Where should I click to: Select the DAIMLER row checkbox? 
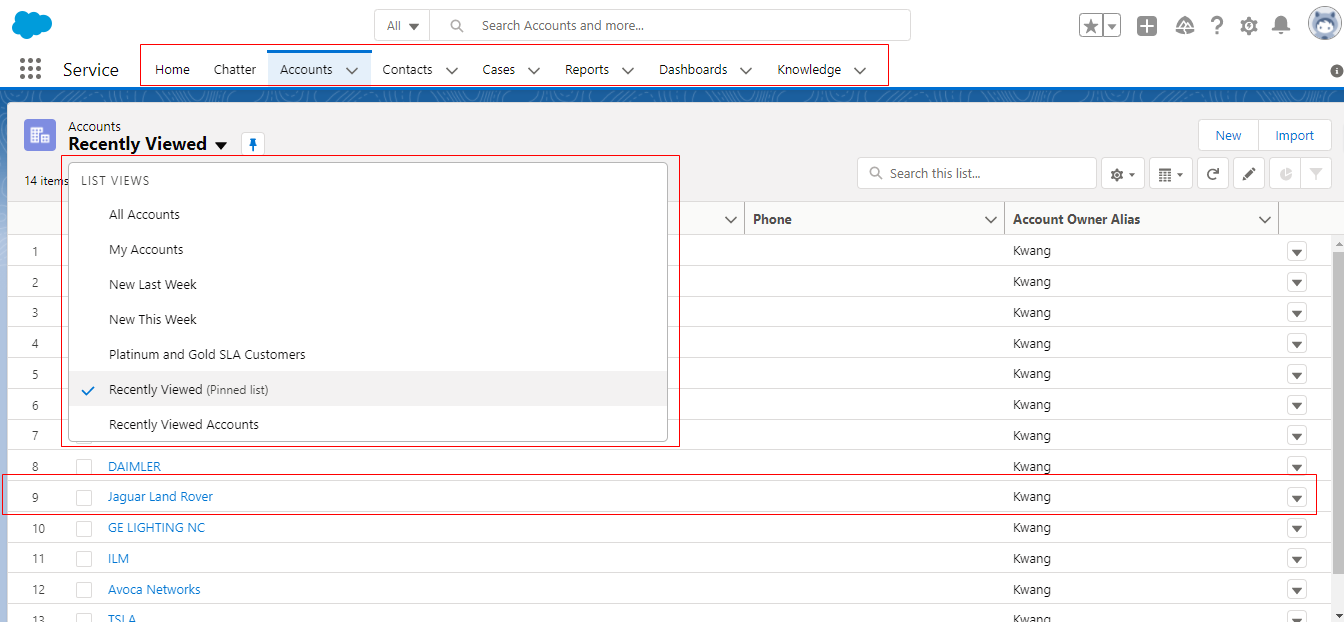(x=84, y=467)
